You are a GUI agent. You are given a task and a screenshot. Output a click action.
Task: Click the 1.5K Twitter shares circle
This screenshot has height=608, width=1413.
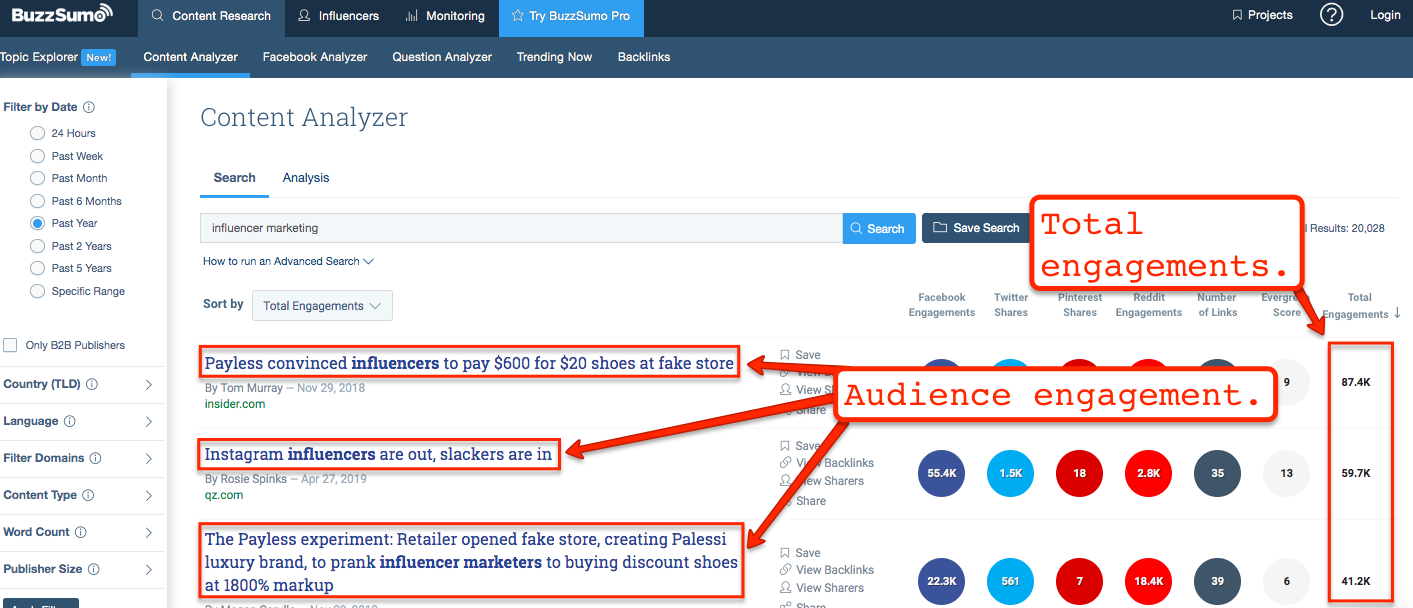tap(1010, 473)
